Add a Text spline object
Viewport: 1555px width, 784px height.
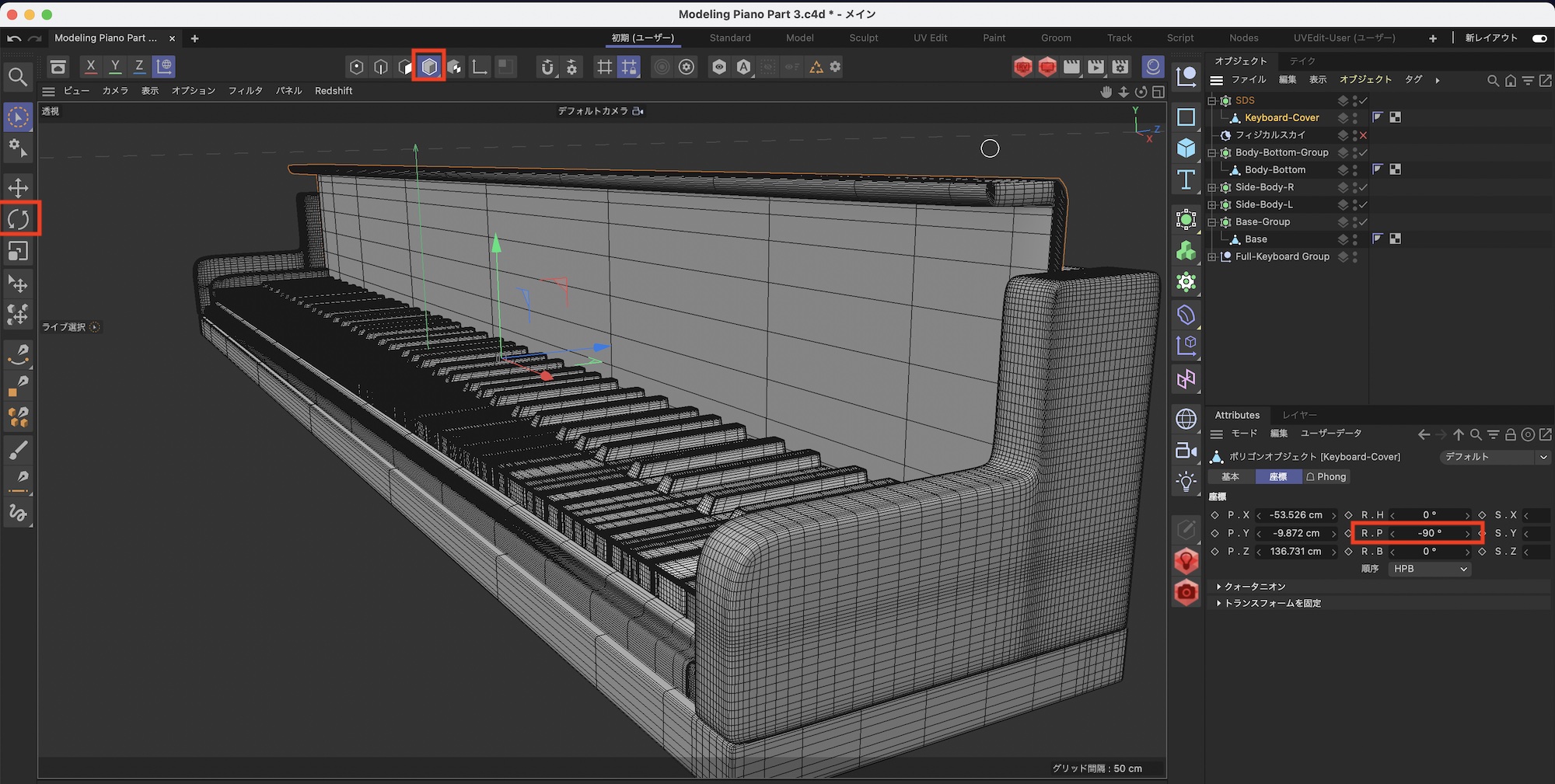(x=1186, y=180)
